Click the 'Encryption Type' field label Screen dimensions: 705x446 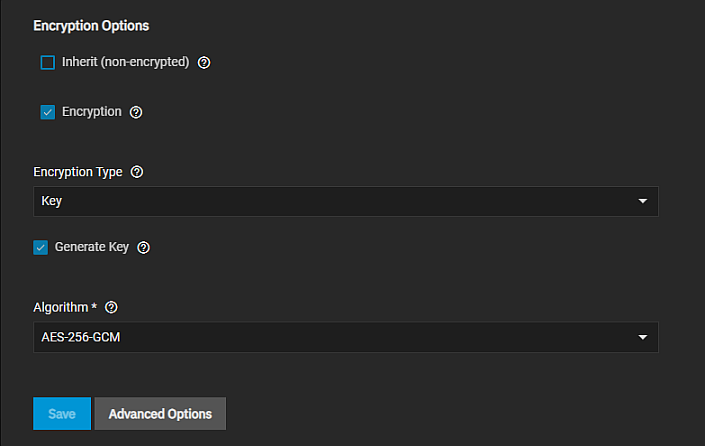(78, 172)
